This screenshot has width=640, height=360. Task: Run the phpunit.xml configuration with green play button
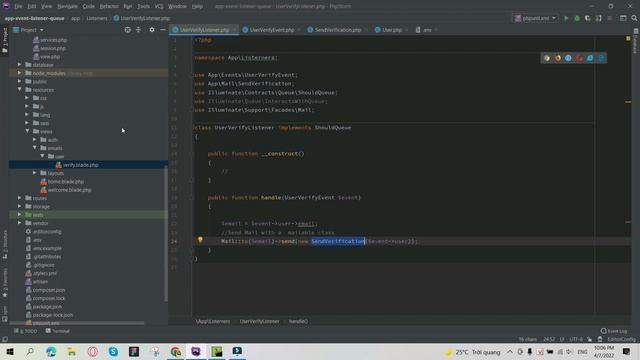coord(566,18)
